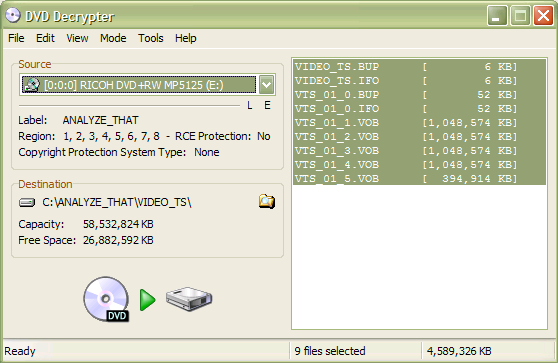Open the Mode menu
Image resolution: width=558 pixels, height=363 pixels.
[x=113, y=38]
